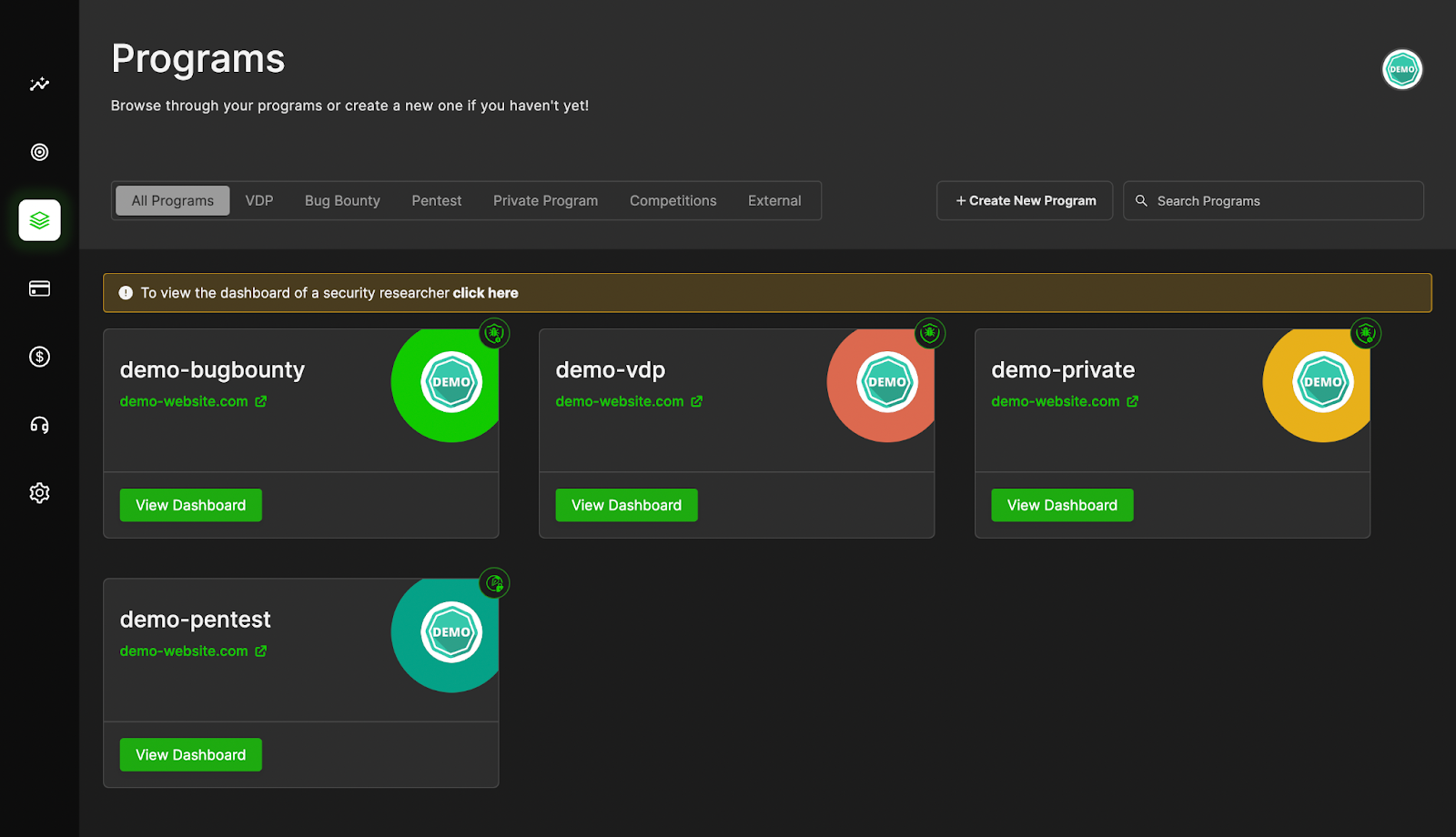The image size is (1456, 837).
Task: Click the external link icon under demo-vdp
Action: [x=697, y=401]
